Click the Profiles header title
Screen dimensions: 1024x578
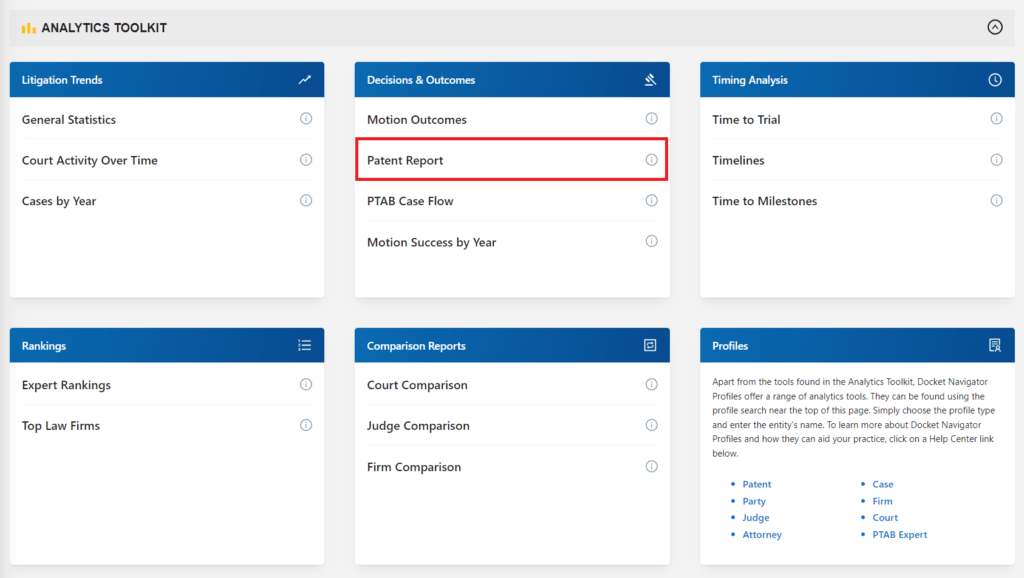730,345
